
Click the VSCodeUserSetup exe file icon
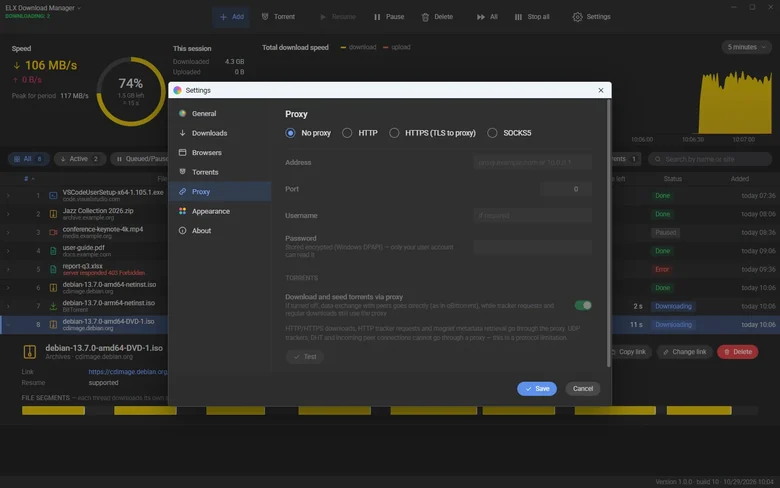click(x=53, y=195)
